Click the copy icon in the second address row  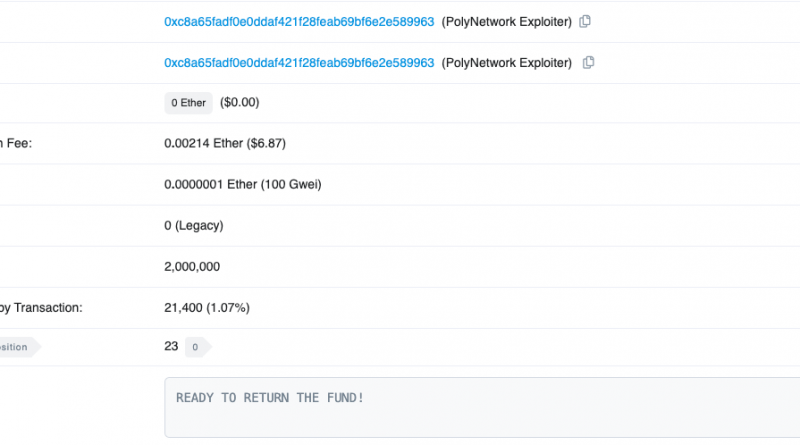pos(588,62)
